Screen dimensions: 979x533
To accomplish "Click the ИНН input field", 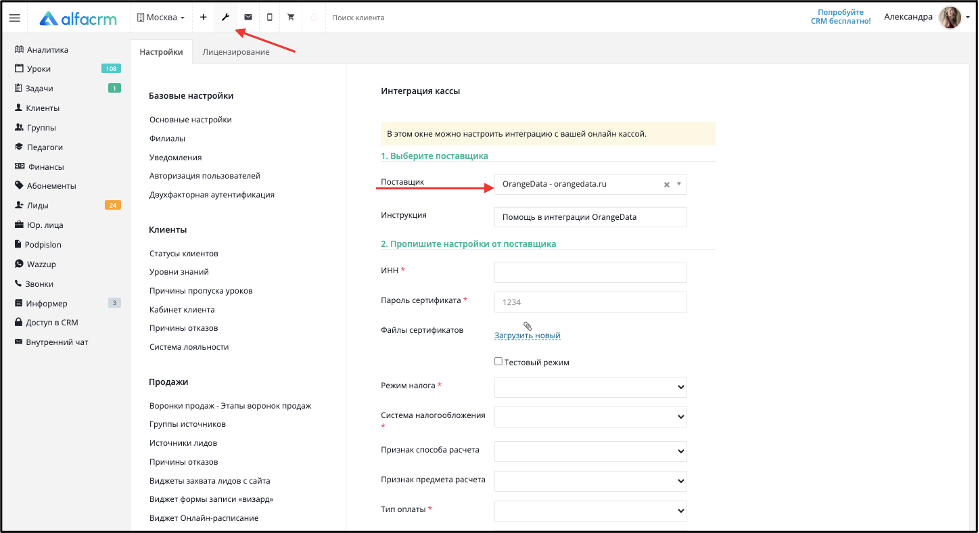I will coord(590,272).
